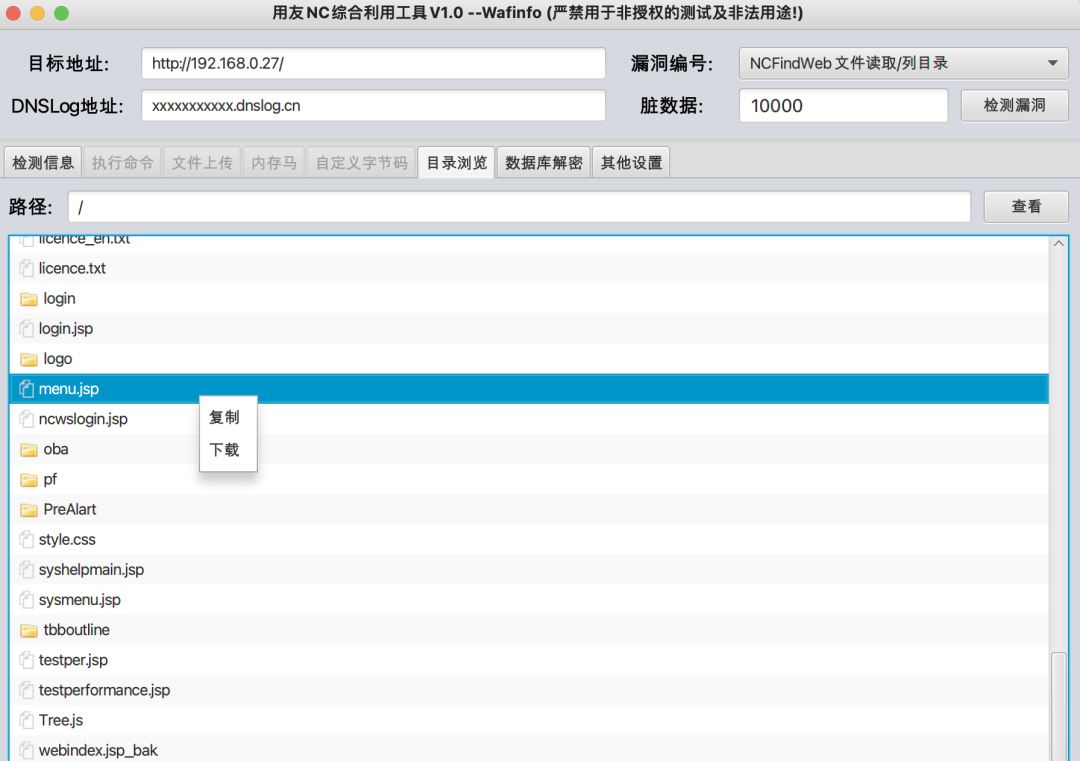Focus the DNSLog地址 input field
1080x761 pixels.
click(x=373, y=105)
